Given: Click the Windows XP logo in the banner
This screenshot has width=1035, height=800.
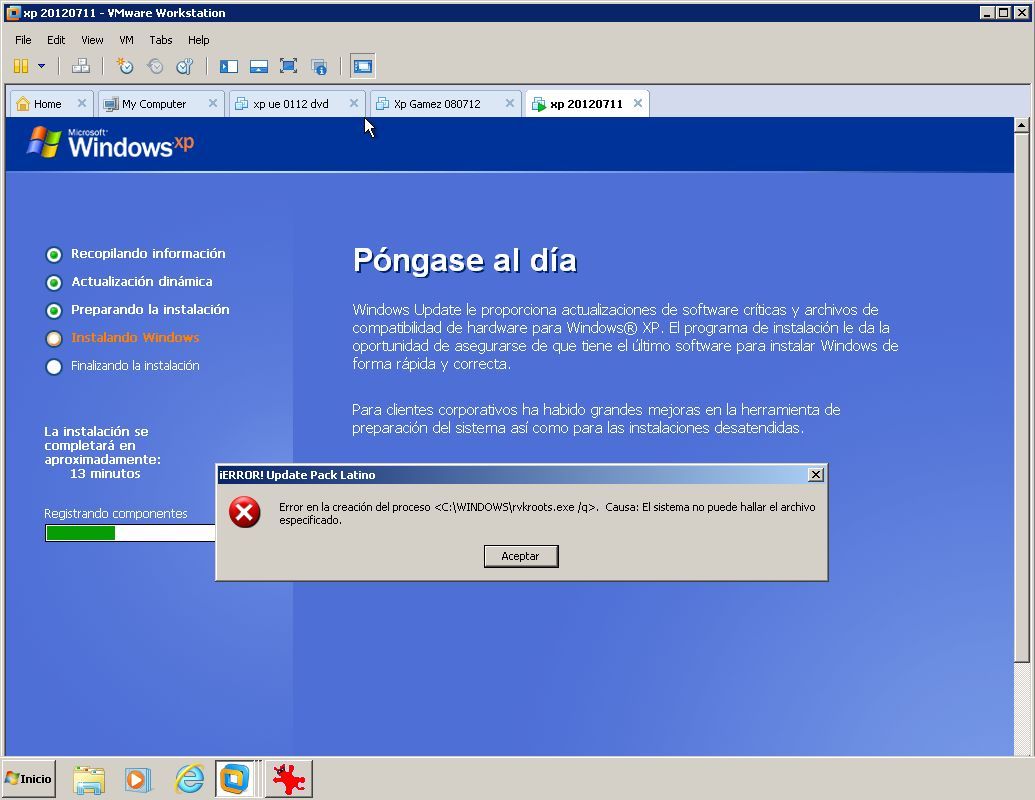Looking at the screenshot, I should (111, 143).
